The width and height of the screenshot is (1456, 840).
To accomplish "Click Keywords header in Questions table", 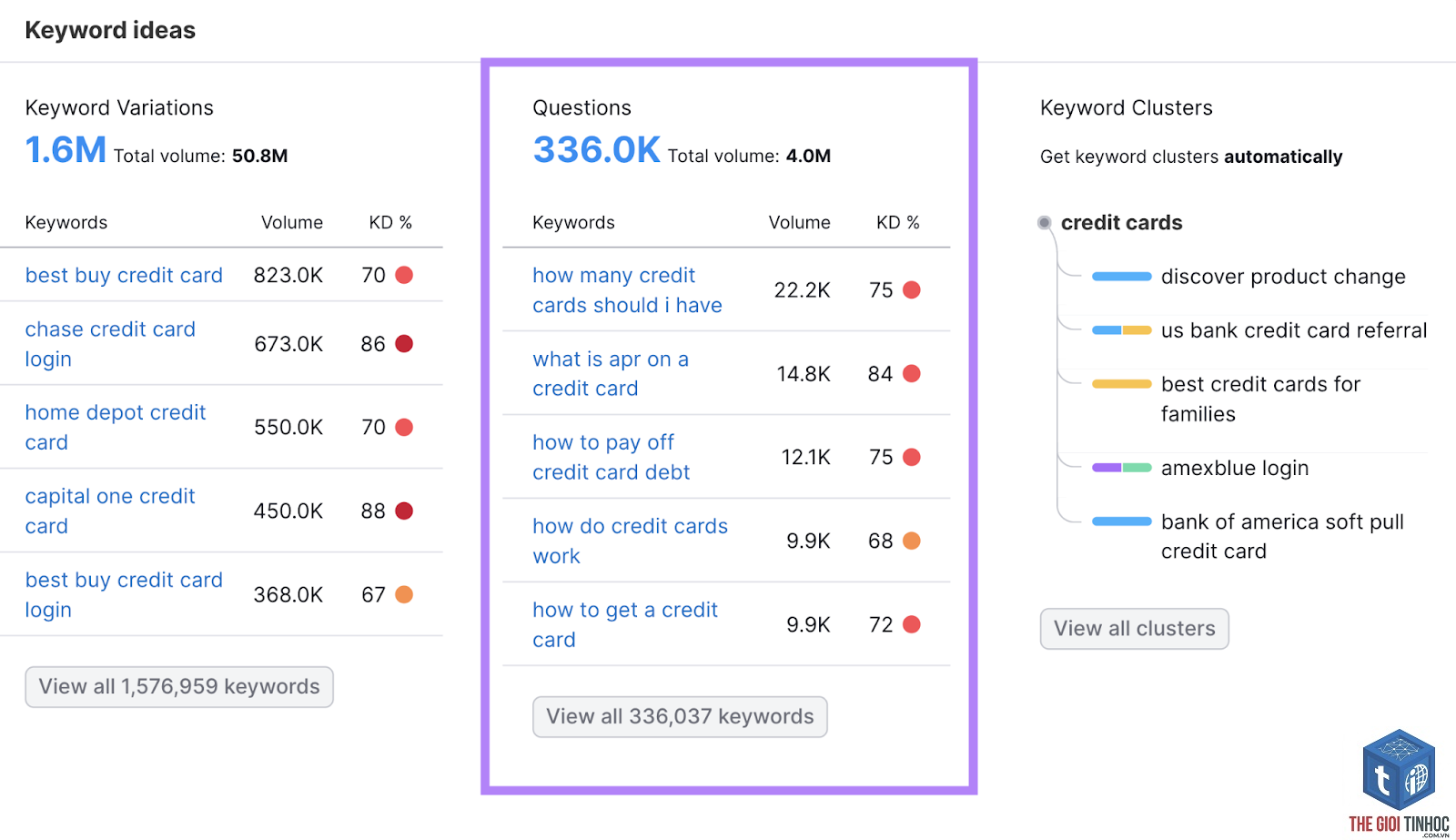I will [574, 223].
